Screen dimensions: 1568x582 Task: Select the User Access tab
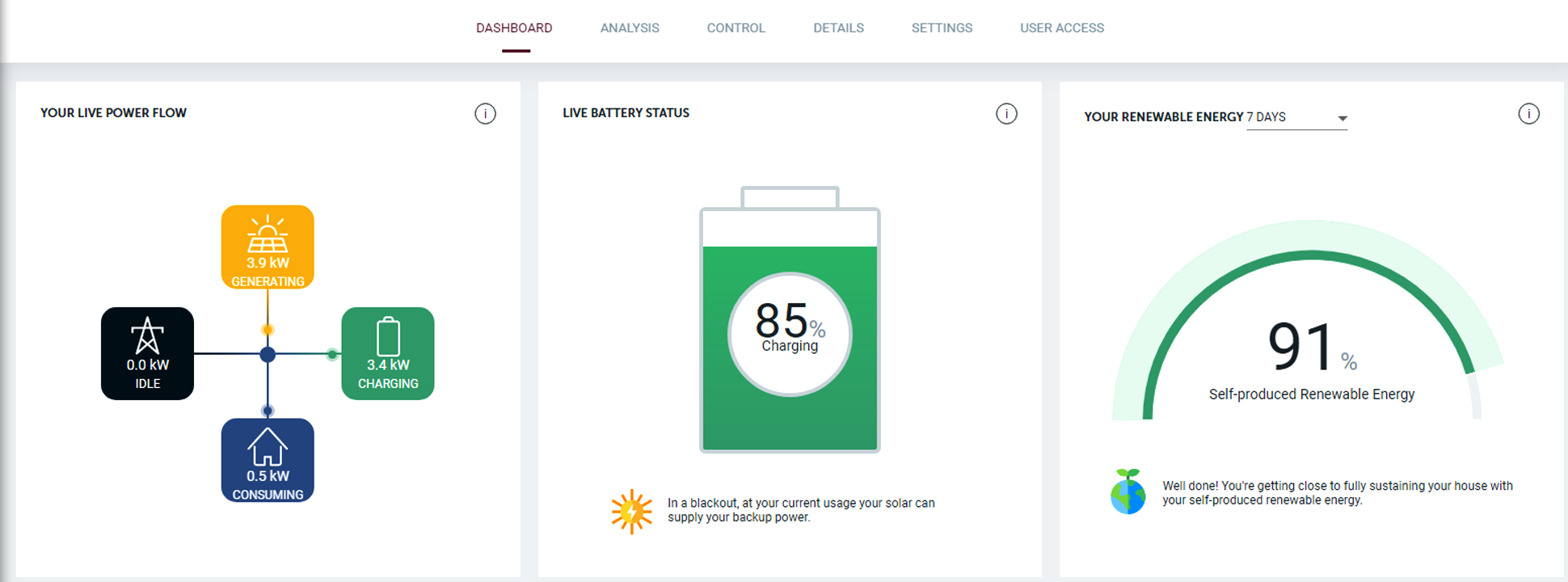[x=1061, y=28]
